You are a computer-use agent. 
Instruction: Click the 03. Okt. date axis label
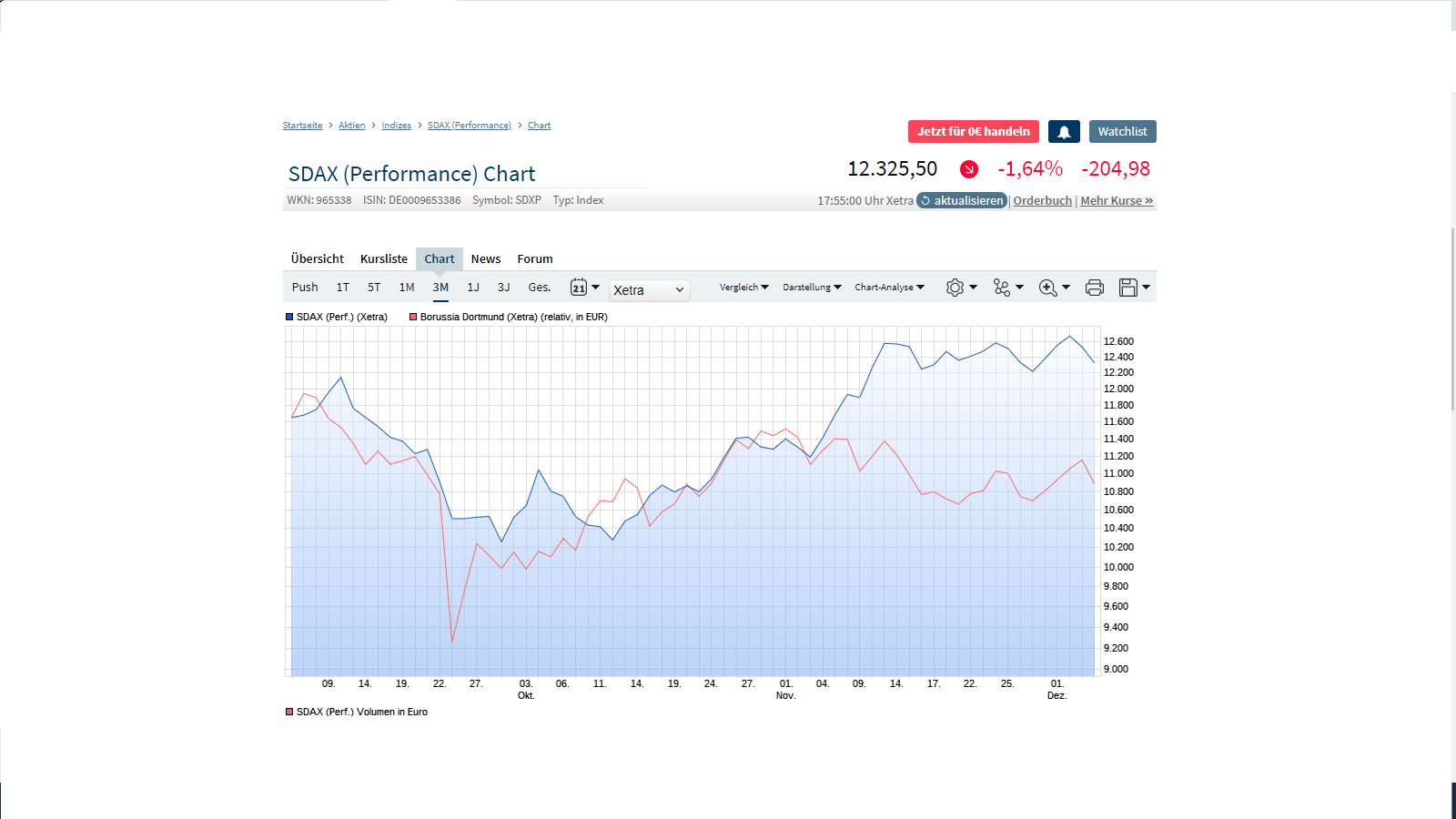526,689
